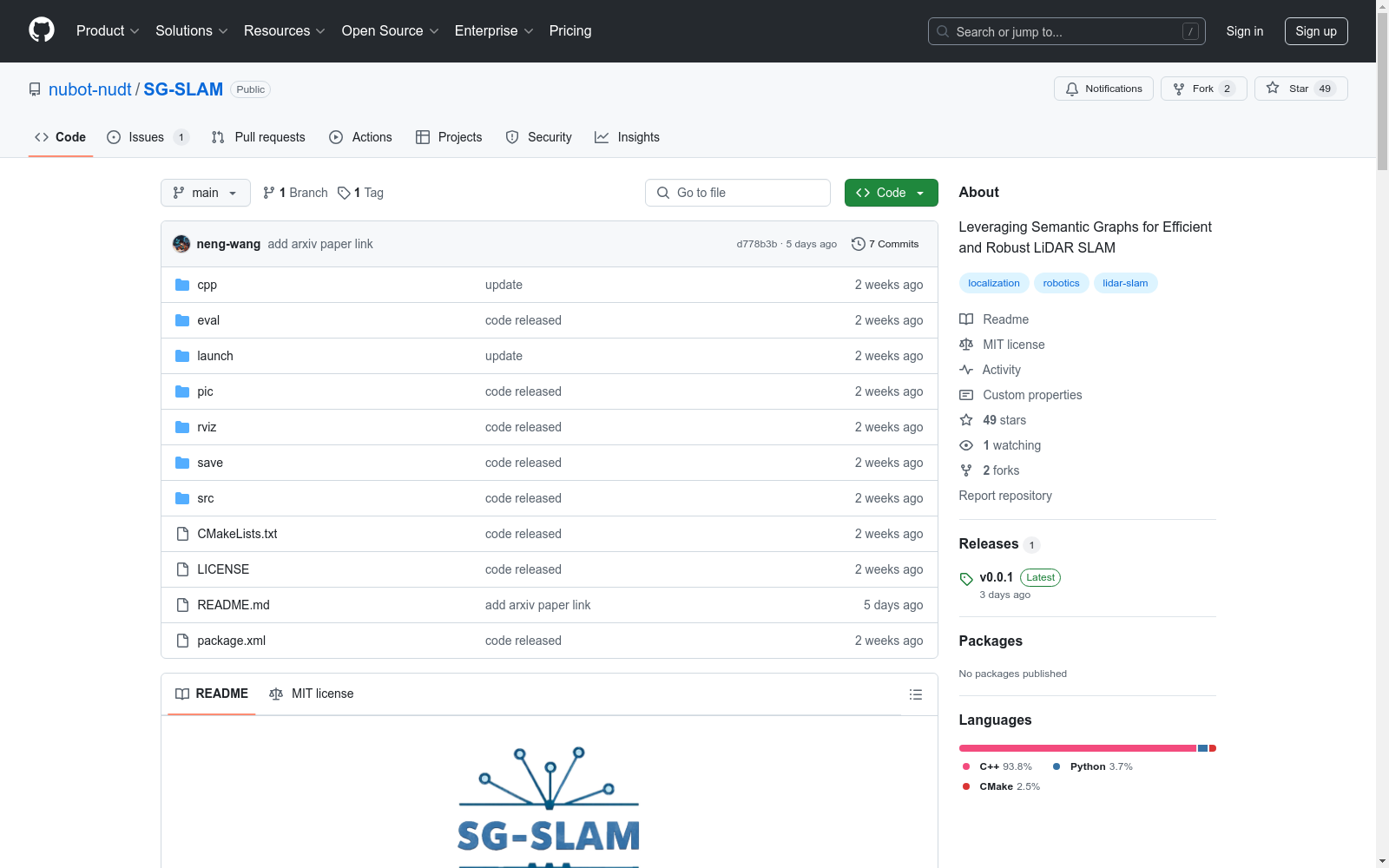Viewport: 1389px width, 868px height.
Task: Click the eye icon beside 1 watching
Action: (966, 445)
